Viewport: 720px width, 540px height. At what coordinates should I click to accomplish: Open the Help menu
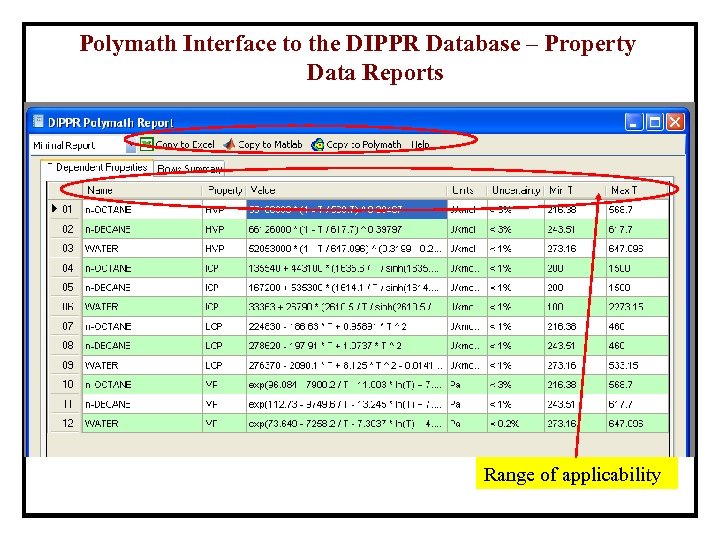coord(420,145)
